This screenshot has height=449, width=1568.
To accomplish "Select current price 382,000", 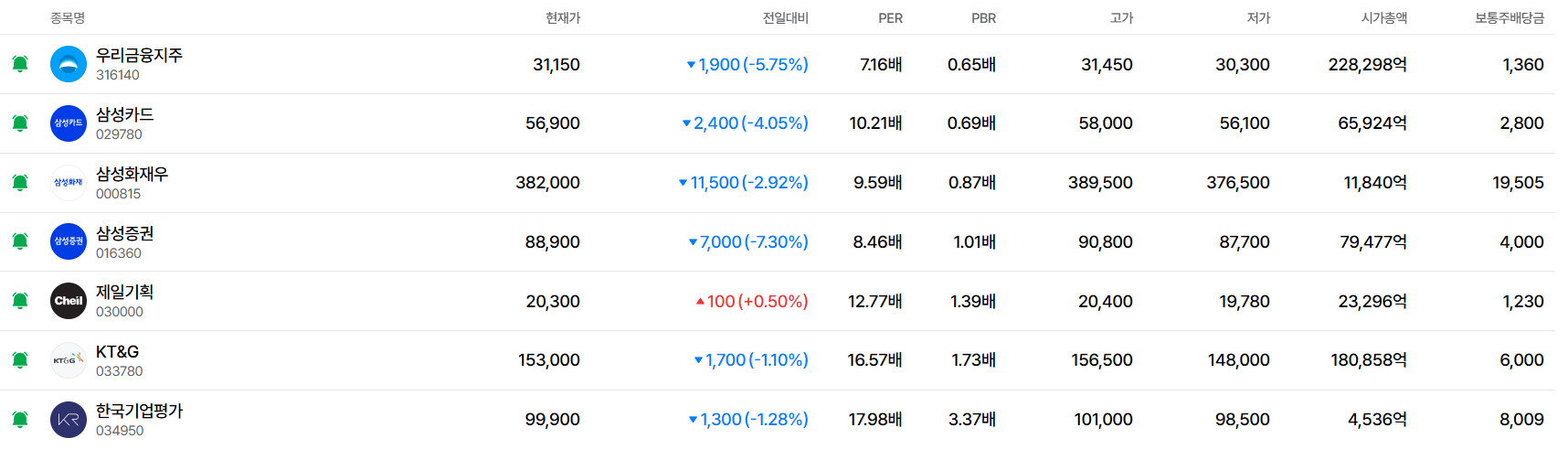I will coord(547,183).
